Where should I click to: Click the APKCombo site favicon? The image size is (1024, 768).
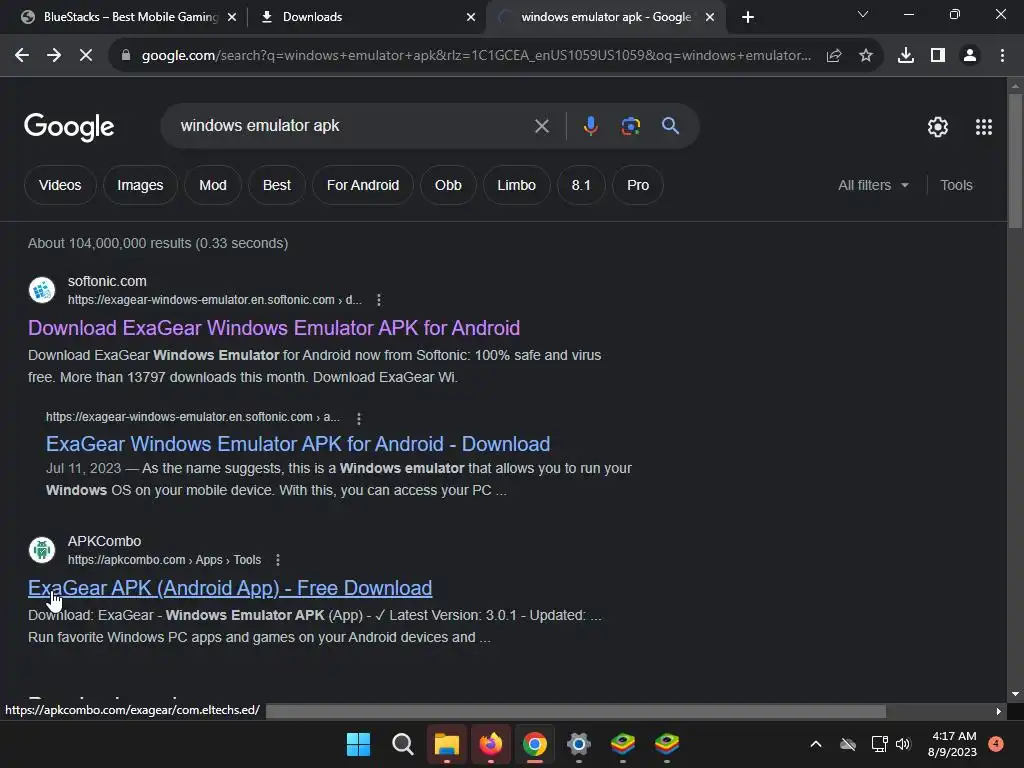[42, 550]
